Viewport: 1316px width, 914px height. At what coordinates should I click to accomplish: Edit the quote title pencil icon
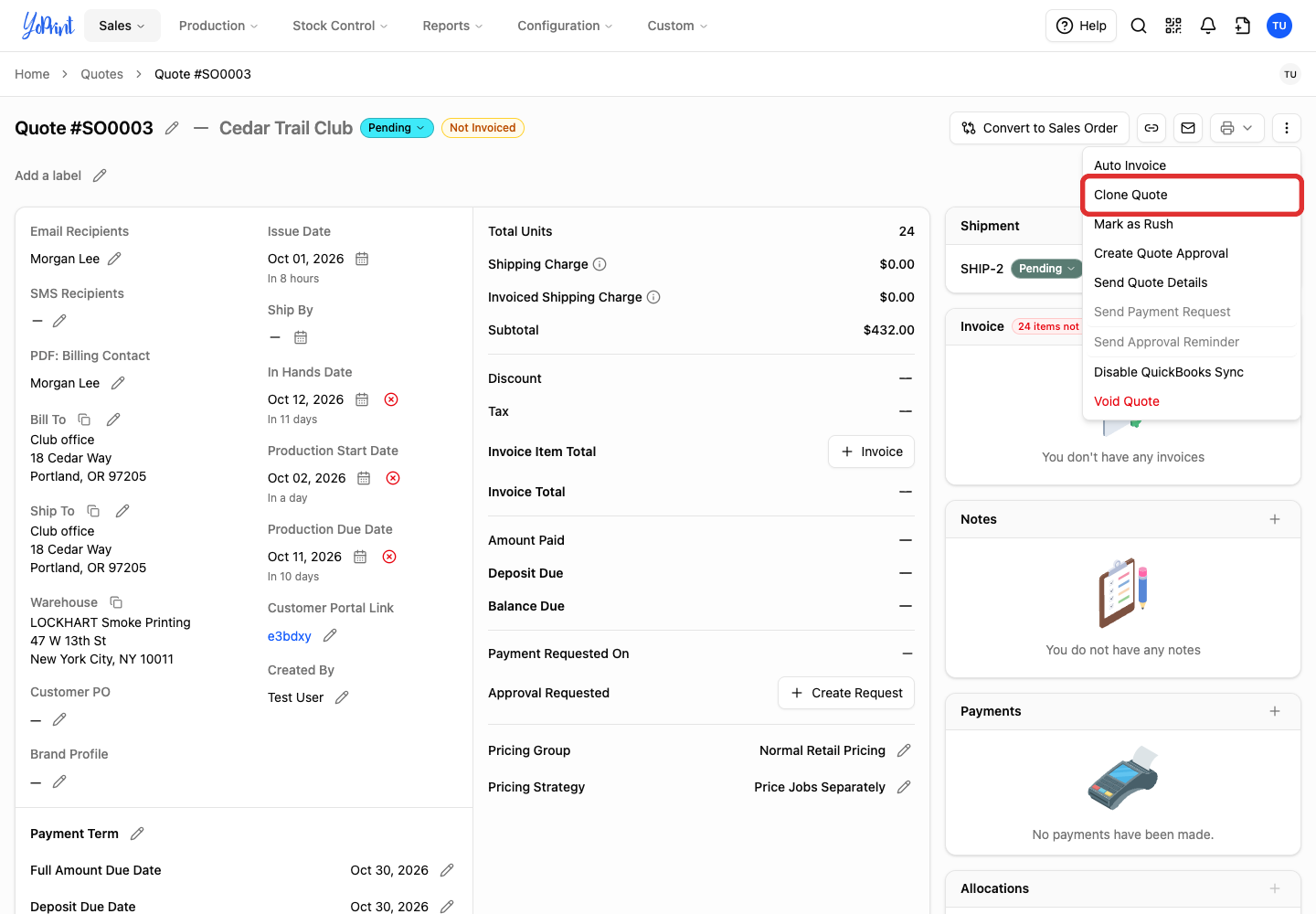tap(172, 128)
